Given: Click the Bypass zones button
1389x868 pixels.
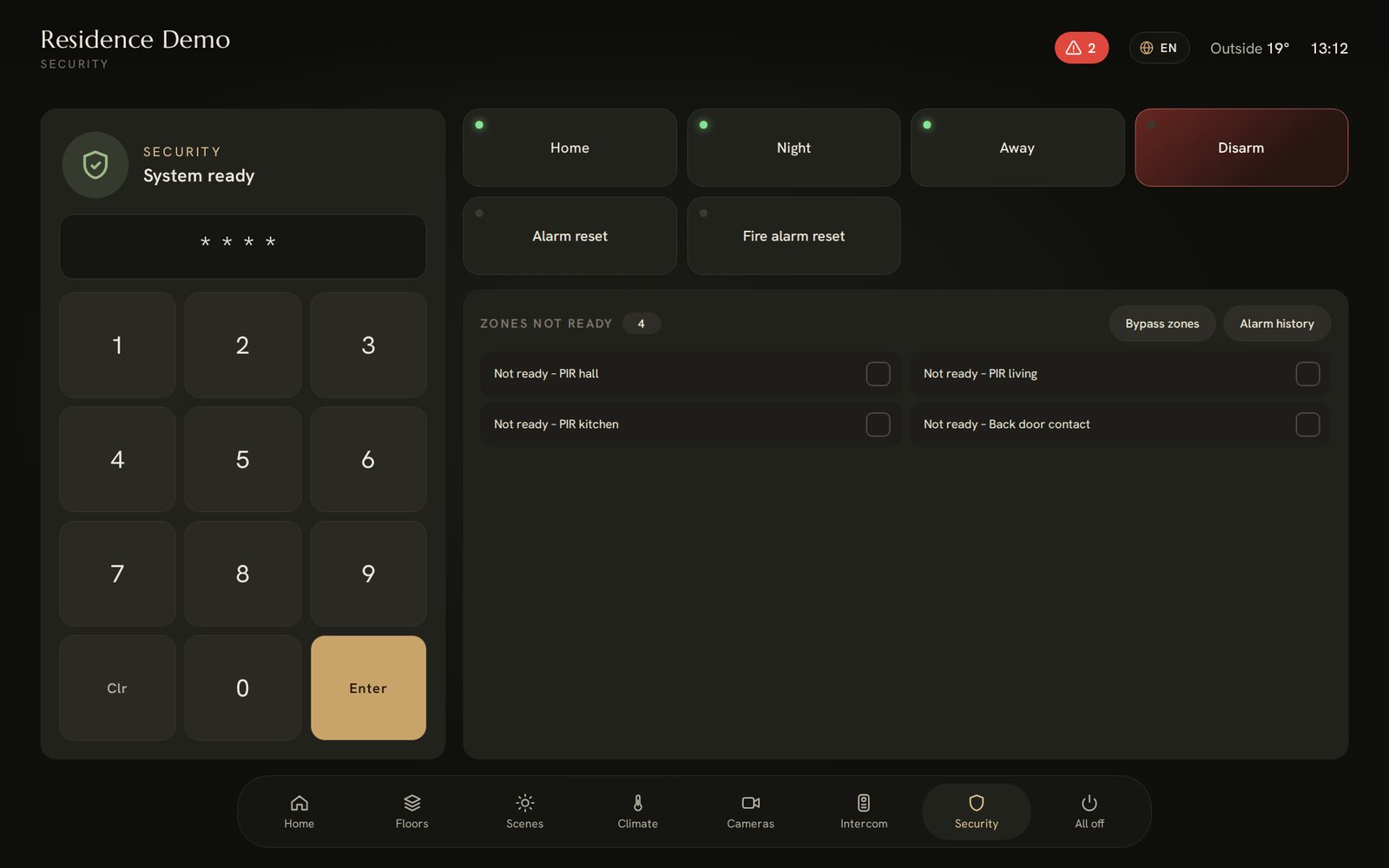Looking at the screenshot, I should (1162, 324).
